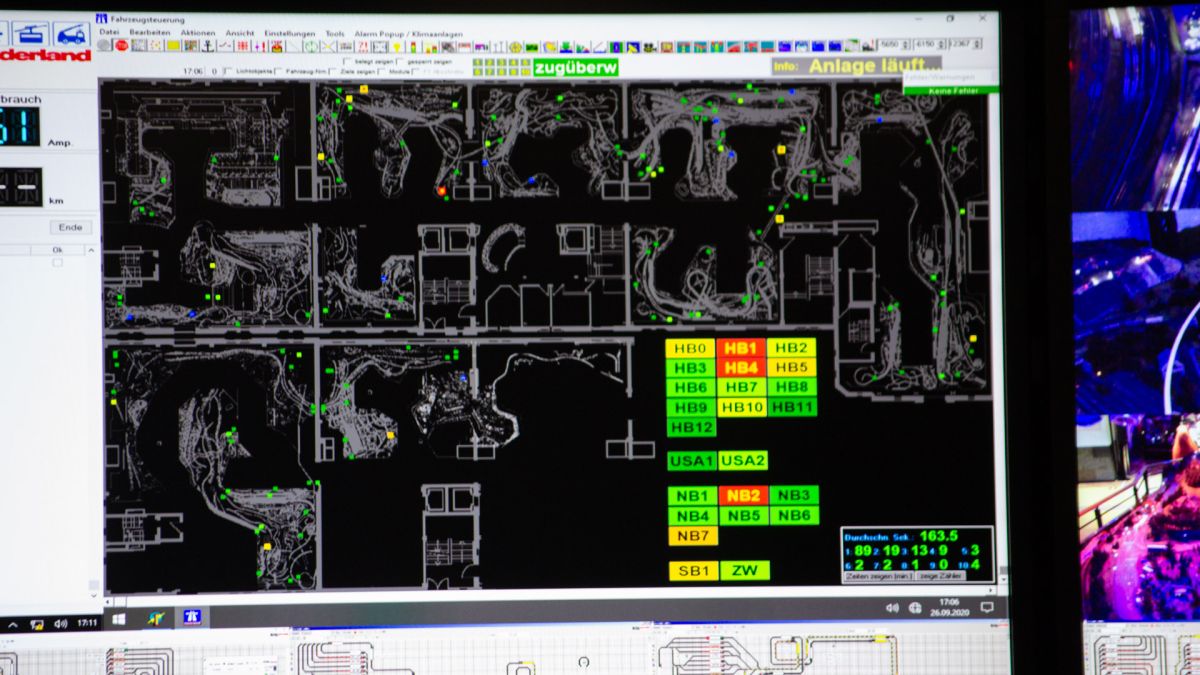1200x675 pixels.
Task: Click the gray circle icon at toolbar start
Action: (x=103, y=45)
